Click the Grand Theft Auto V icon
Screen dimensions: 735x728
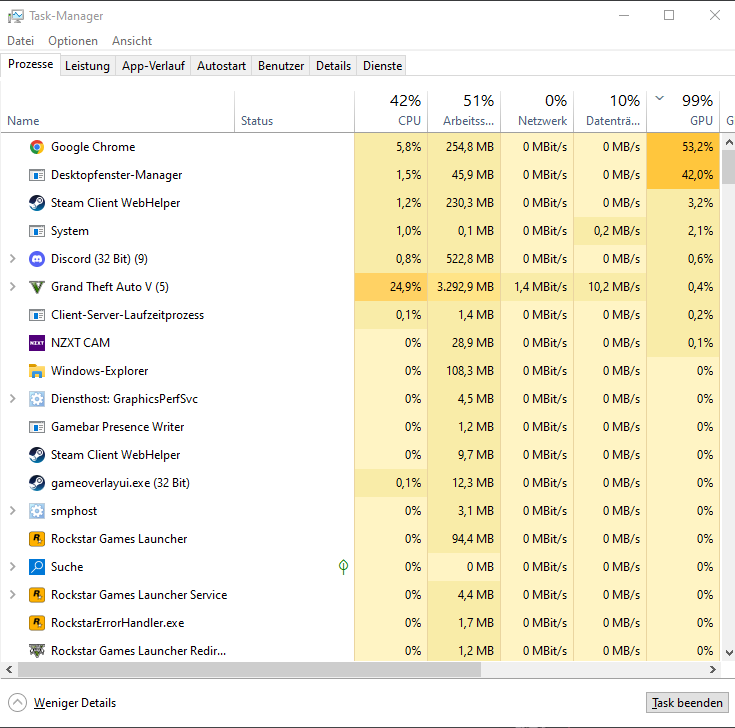point(37,287)
